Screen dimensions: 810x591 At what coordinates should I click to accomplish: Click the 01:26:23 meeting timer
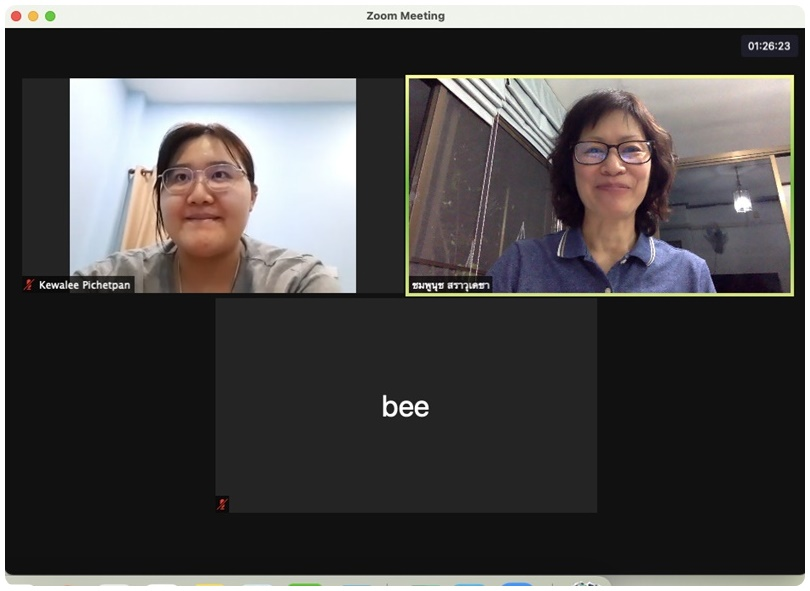coord(769,46)
